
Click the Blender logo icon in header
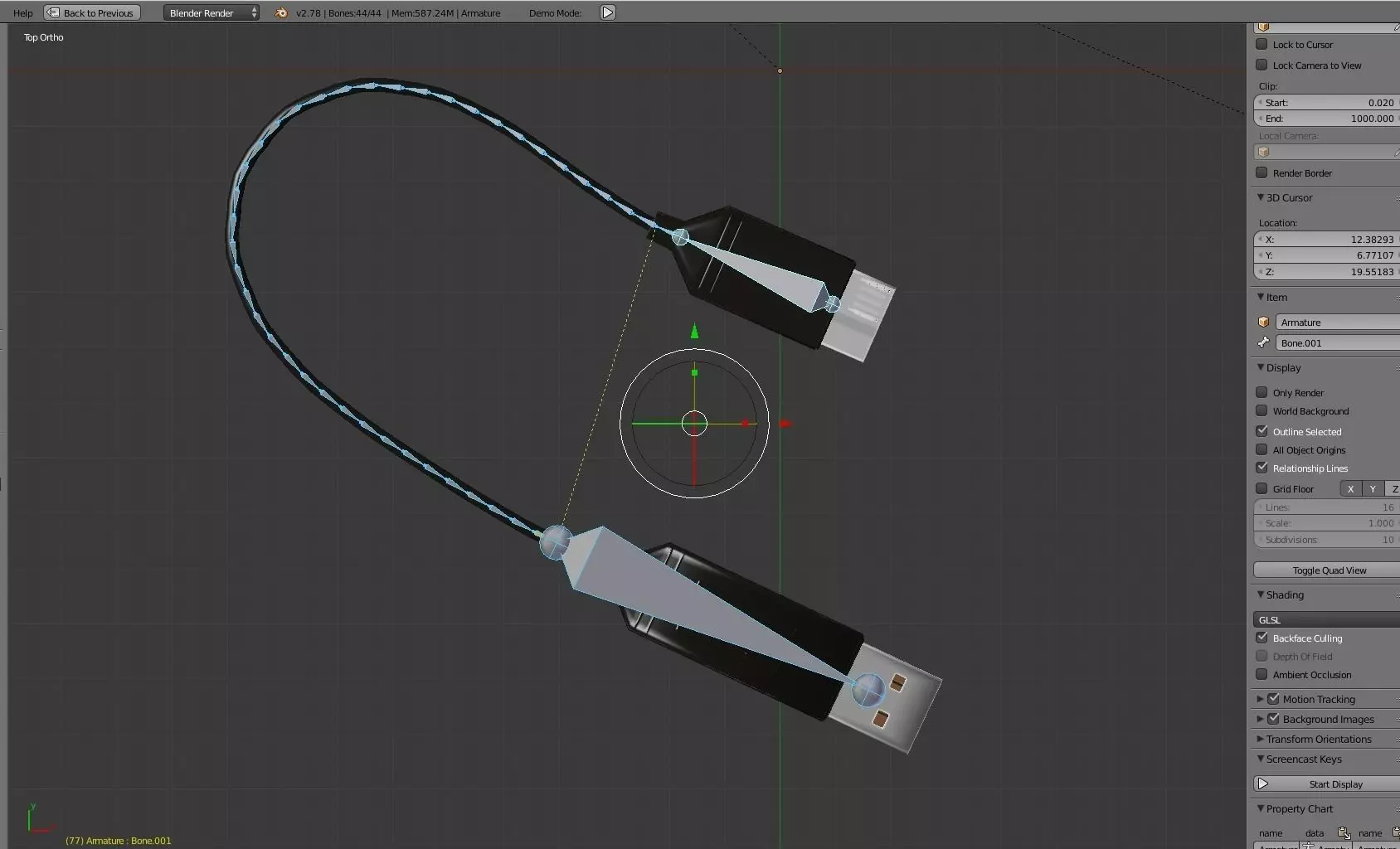pos(281,12)
